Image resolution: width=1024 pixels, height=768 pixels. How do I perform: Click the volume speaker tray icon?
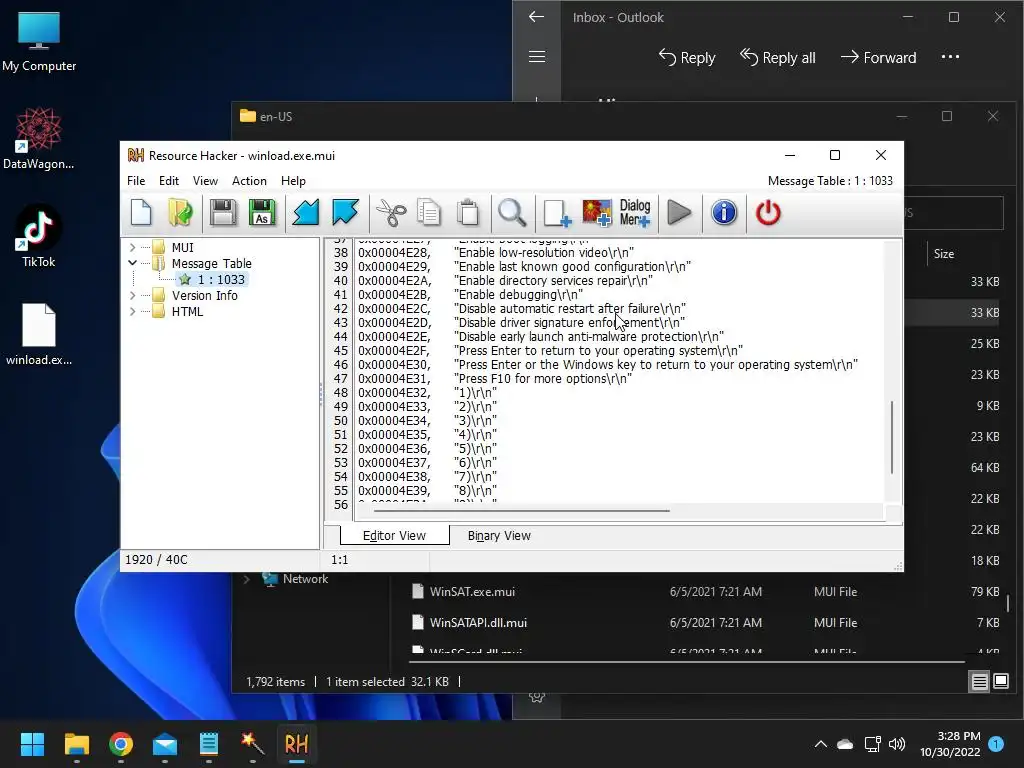coord(897,744)
